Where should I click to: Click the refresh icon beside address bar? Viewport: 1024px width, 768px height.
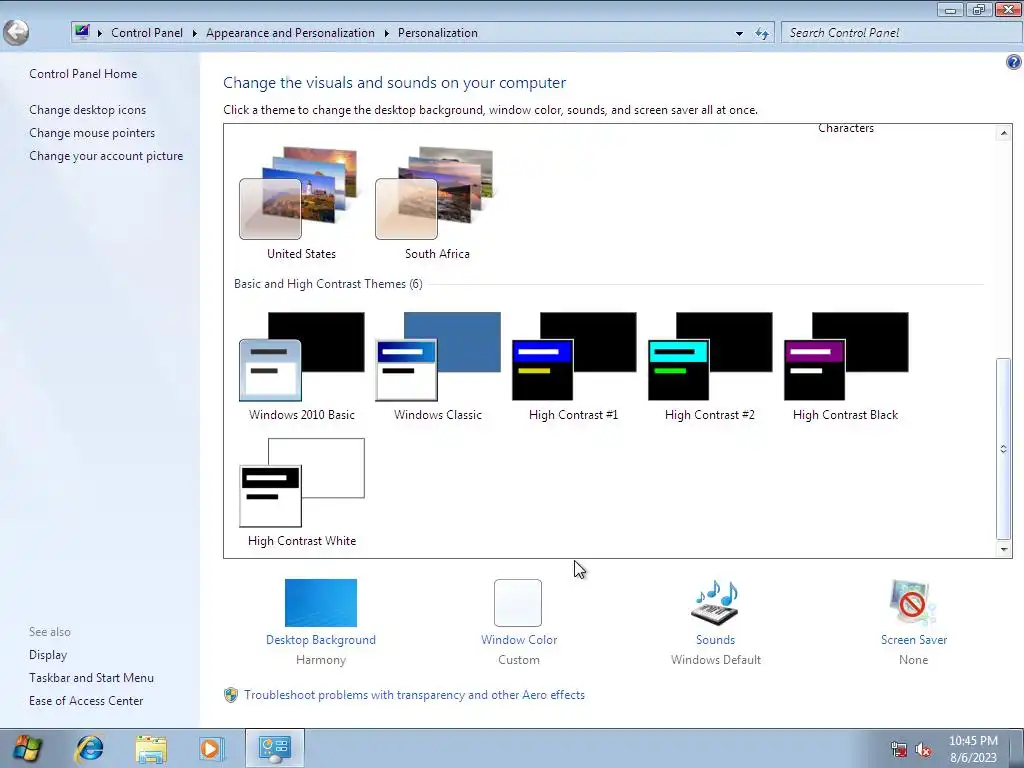761,33
